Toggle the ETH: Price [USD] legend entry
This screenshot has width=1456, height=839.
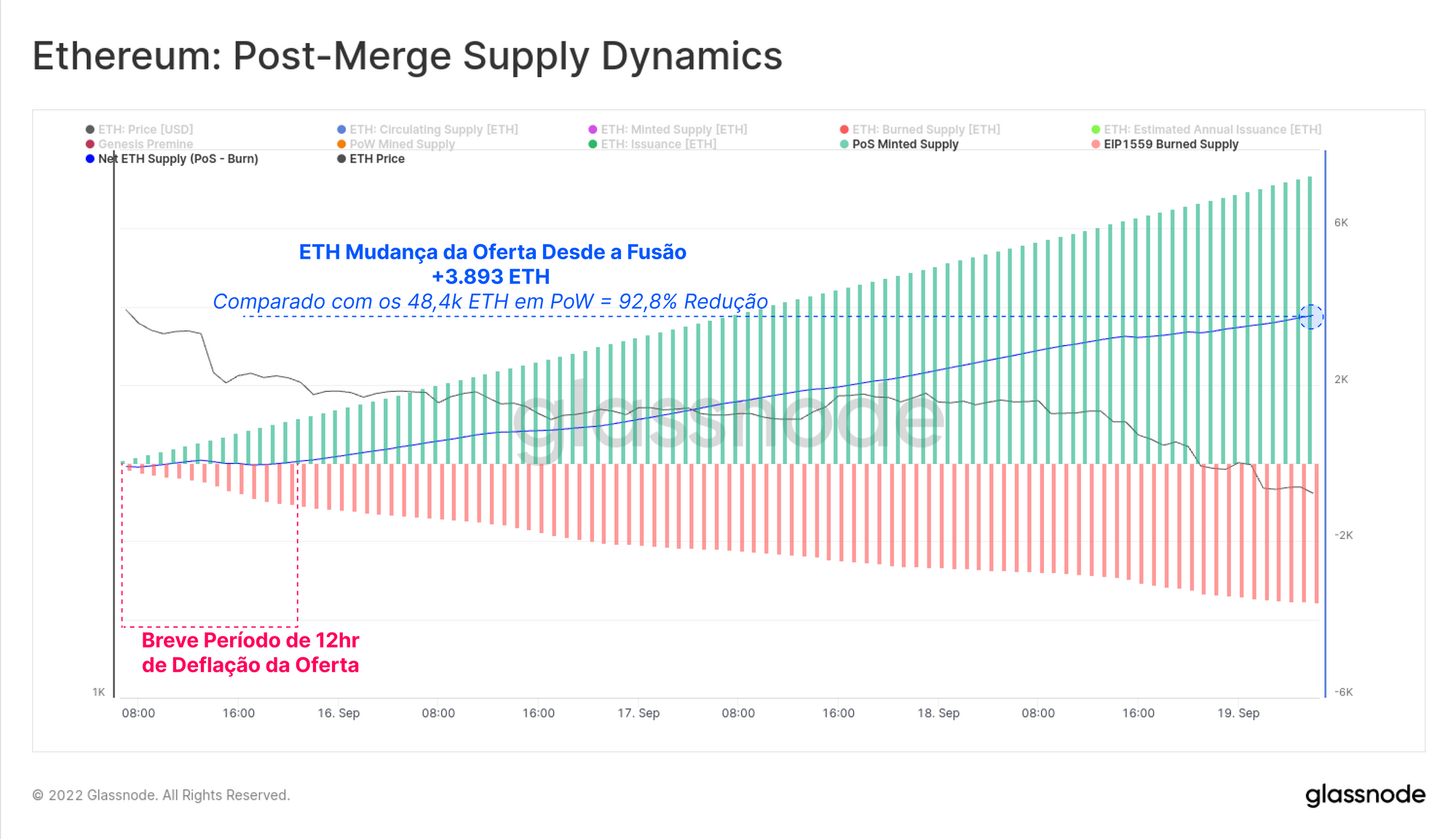pyautogui.click(x=146, y=130)
